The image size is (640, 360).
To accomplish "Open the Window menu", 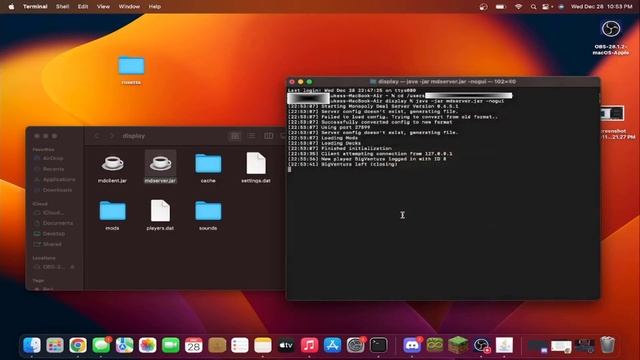I will [129, 7].
